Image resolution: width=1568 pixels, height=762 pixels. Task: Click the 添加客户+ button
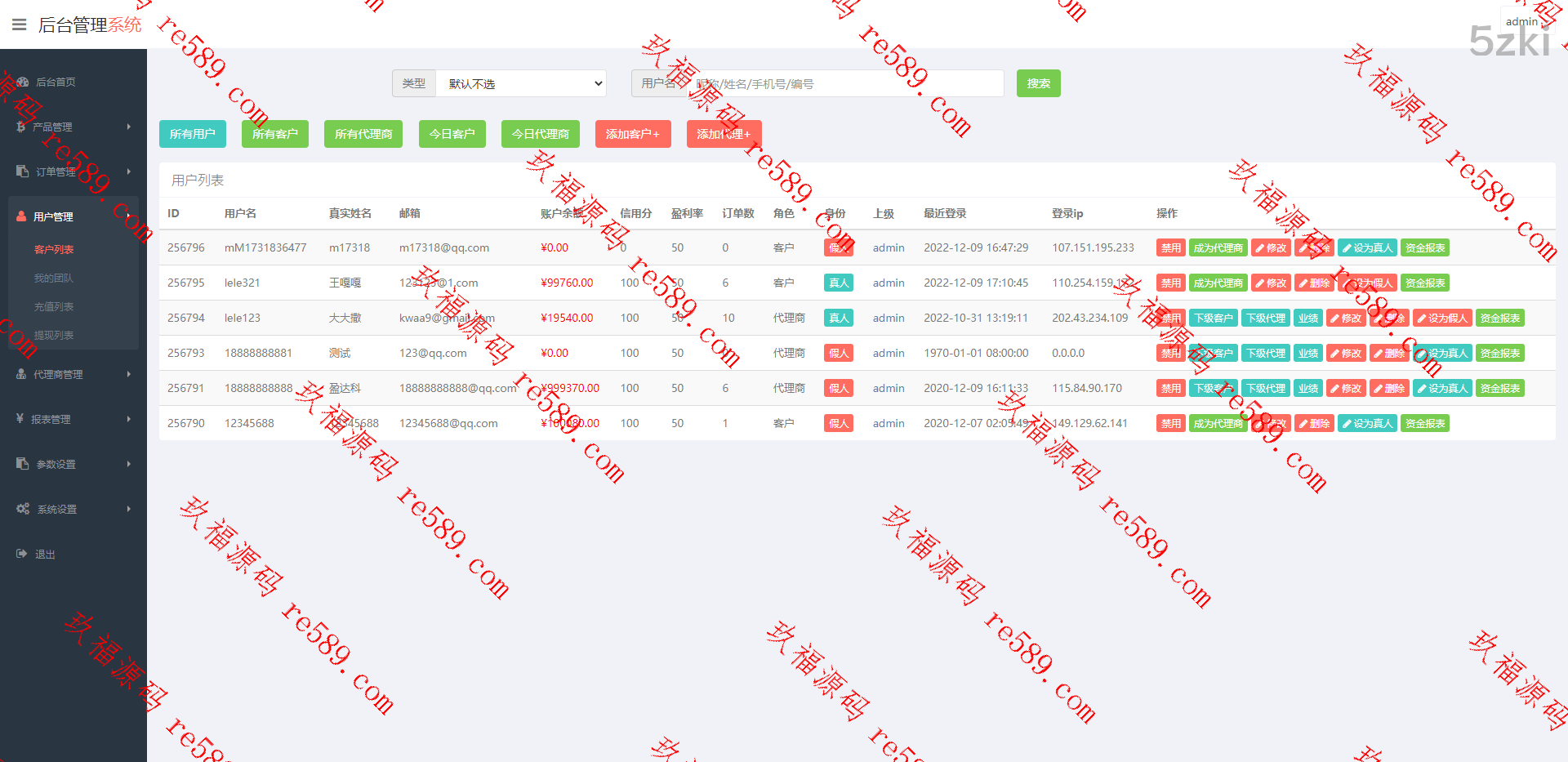[633, 134]
